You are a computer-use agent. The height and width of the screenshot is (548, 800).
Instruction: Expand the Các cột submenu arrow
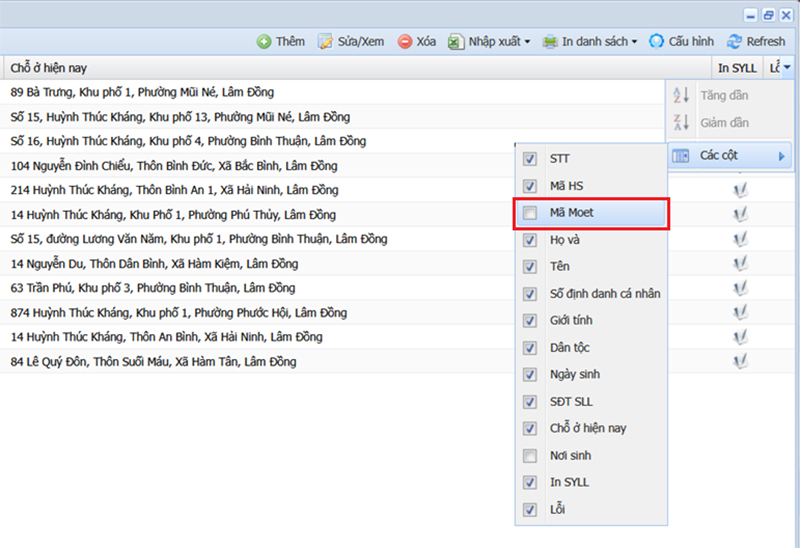pos(782,157)
